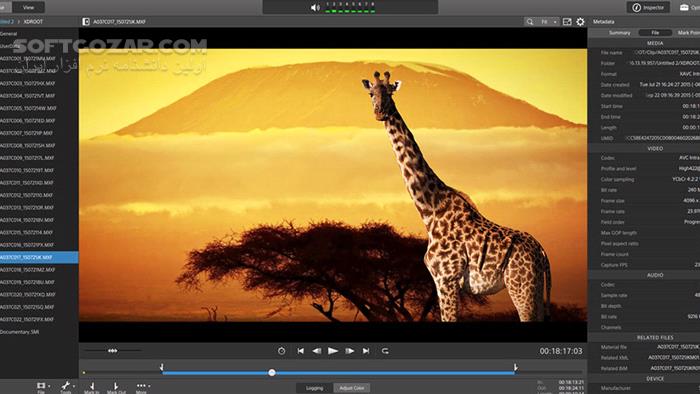Click the preview layout icon
The image size is (700, 394).
click(567, 21)
